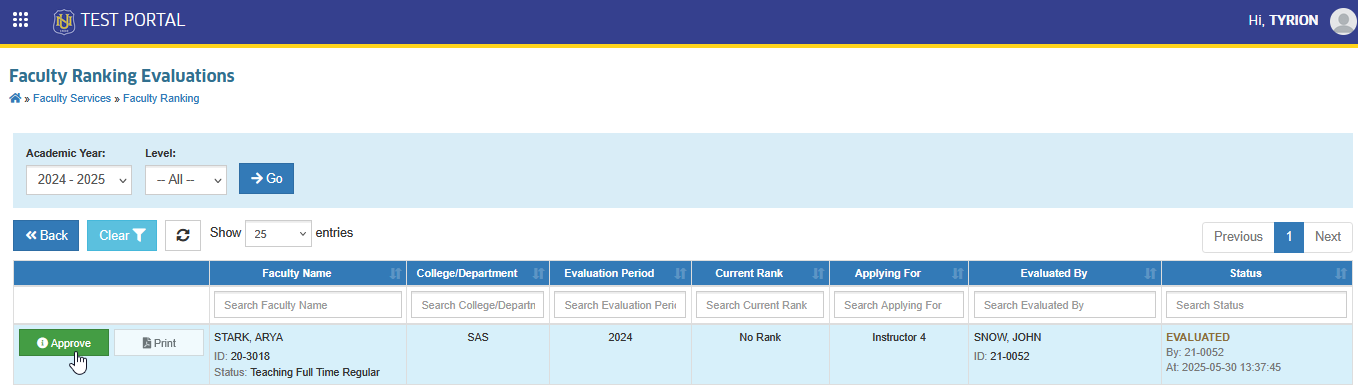Click the Go filter button
The height and width of the screenshot is (392, 1358).
(x=266, y=178)
